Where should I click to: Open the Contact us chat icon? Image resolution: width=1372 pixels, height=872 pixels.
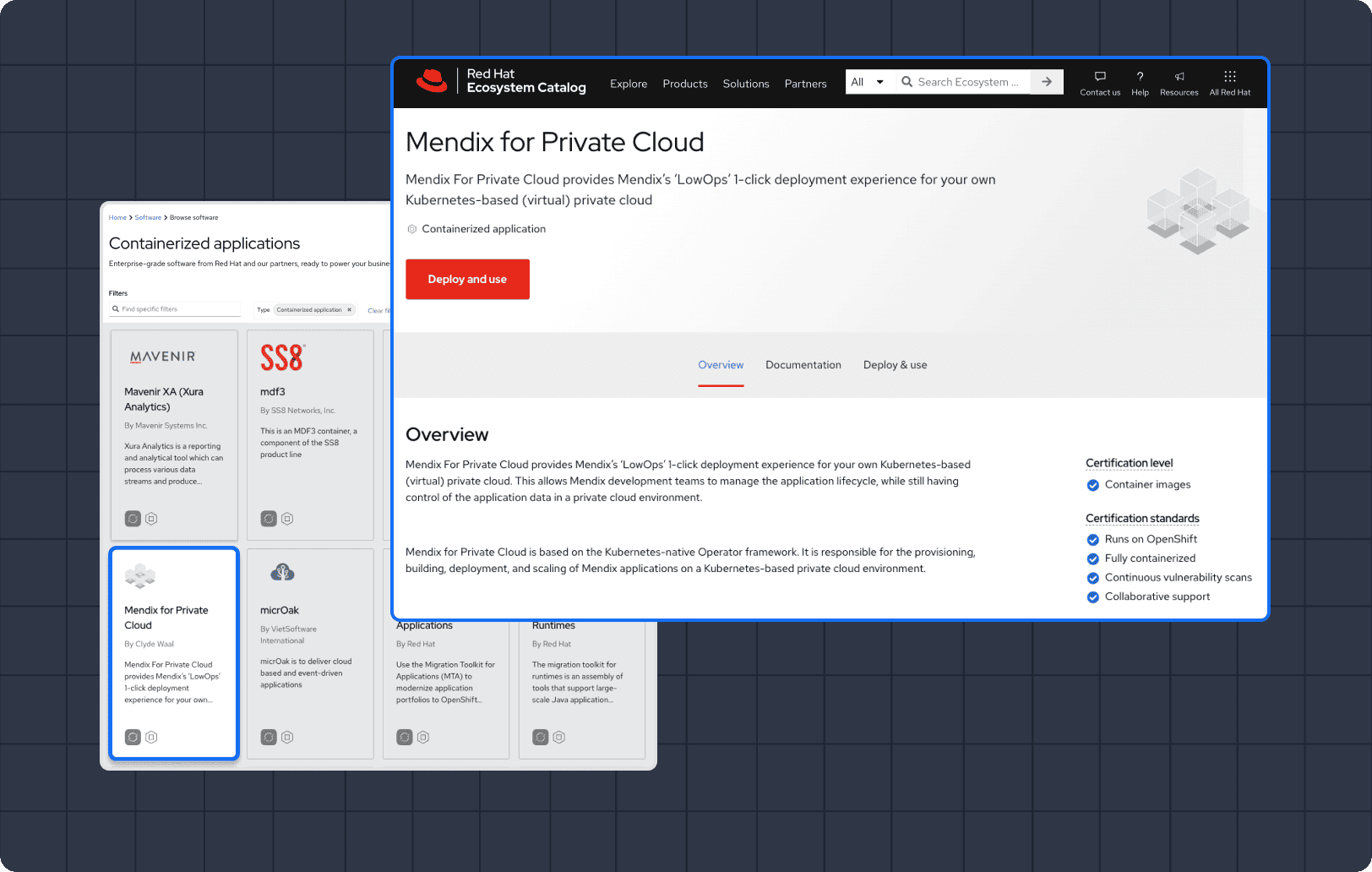[x=1100, y=77]
